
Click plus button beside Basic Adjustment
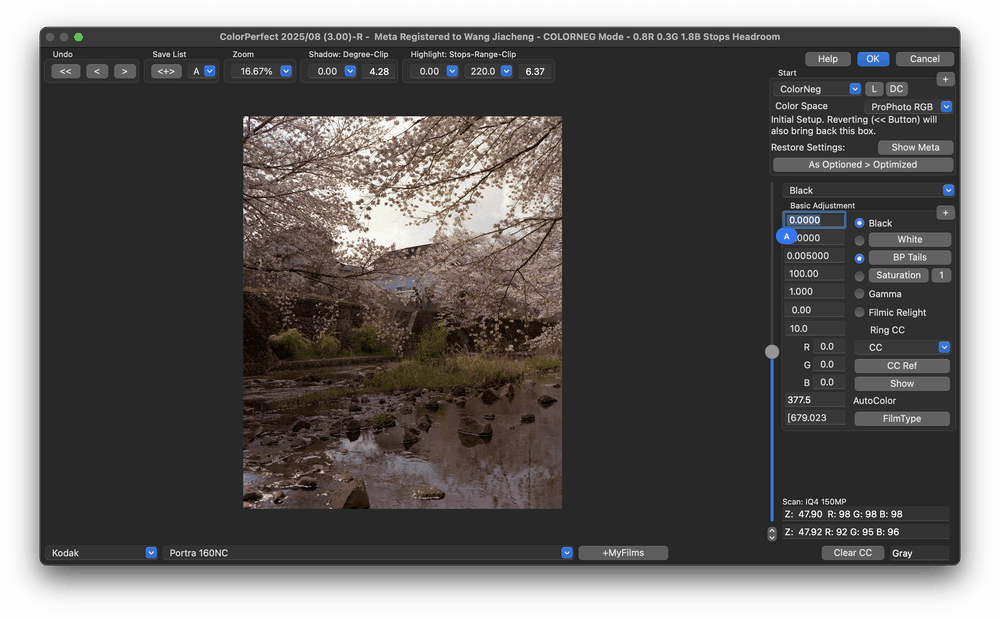coord(945,212)
